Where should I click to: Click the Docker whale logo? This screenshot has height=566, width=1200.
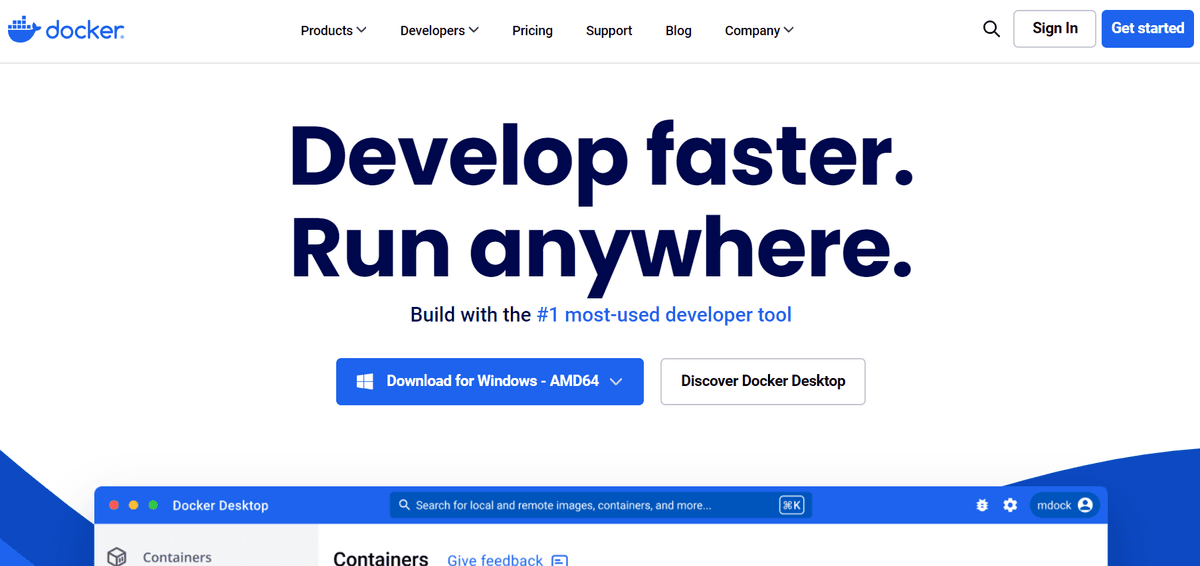(65, 29)
